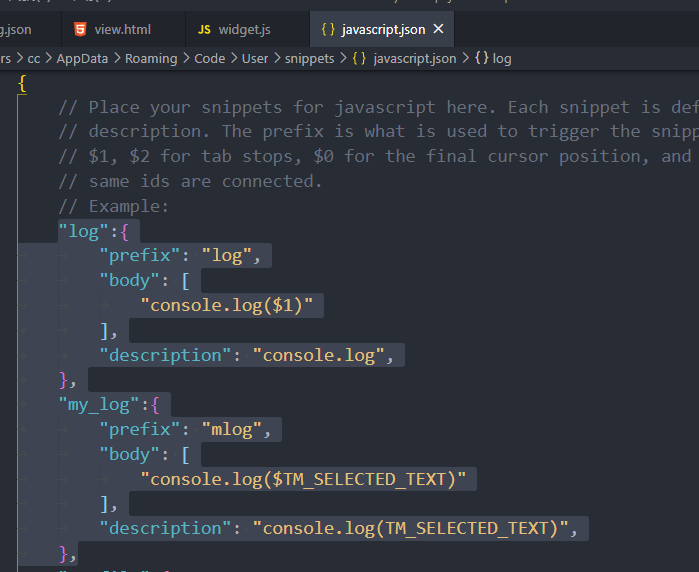
Task: Click the "prefix": "log" line
Action: click(x=180, y=255)
